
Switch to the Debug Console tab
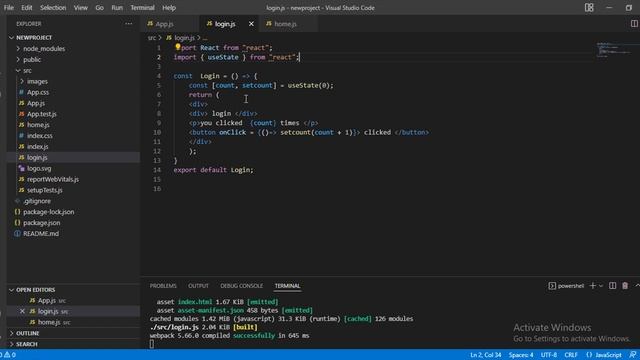242,286
